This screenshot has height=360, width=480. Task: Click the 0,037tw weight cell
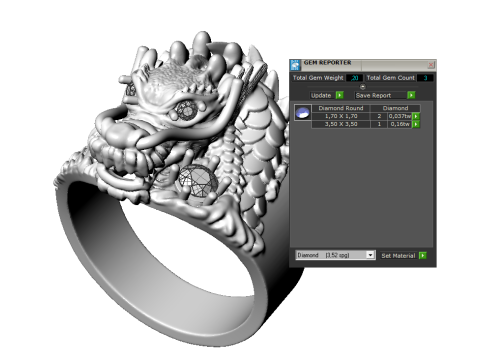[400, 116]
